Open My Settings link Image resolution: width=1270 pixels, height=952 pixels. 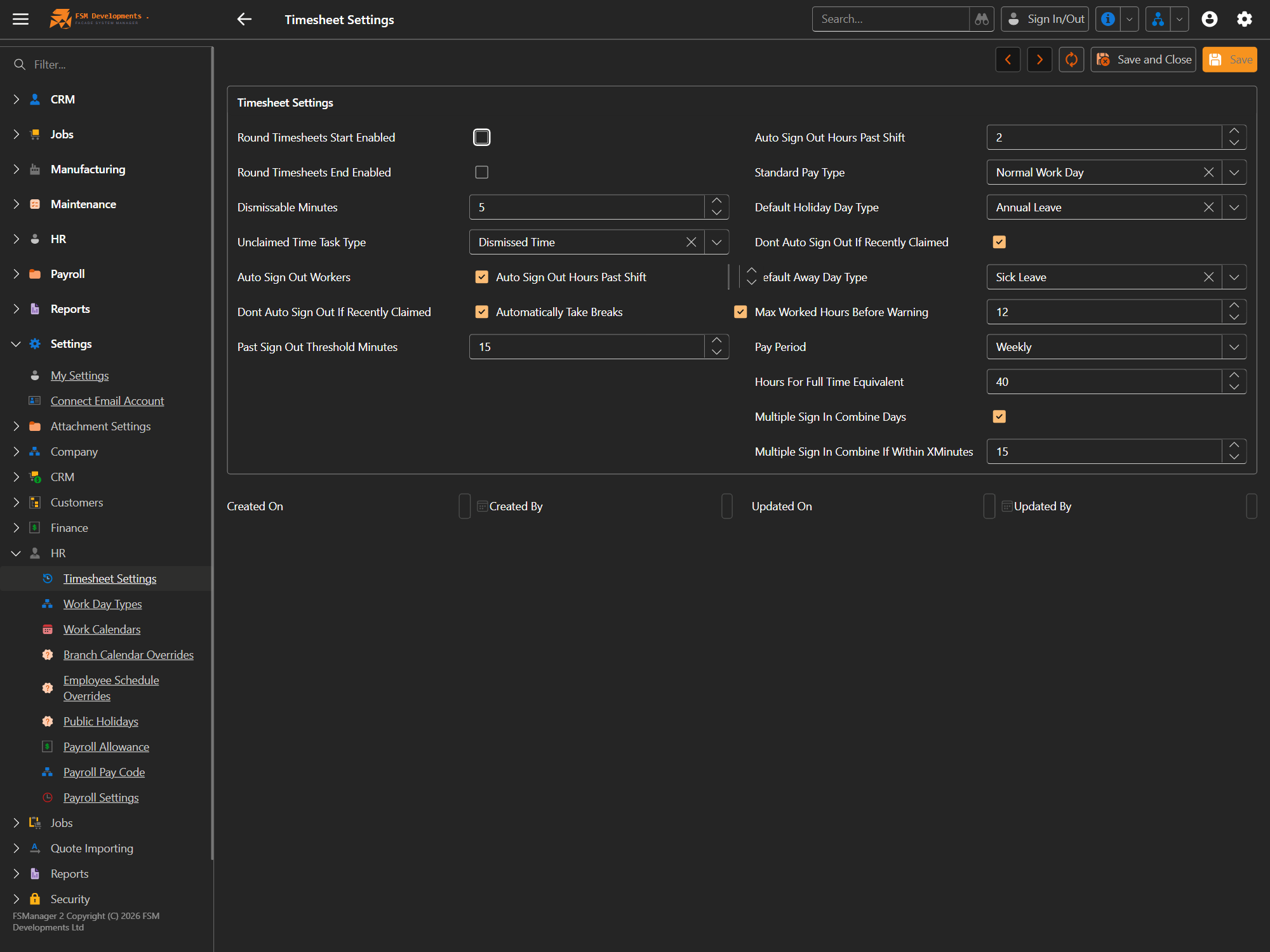pos(79,376)
